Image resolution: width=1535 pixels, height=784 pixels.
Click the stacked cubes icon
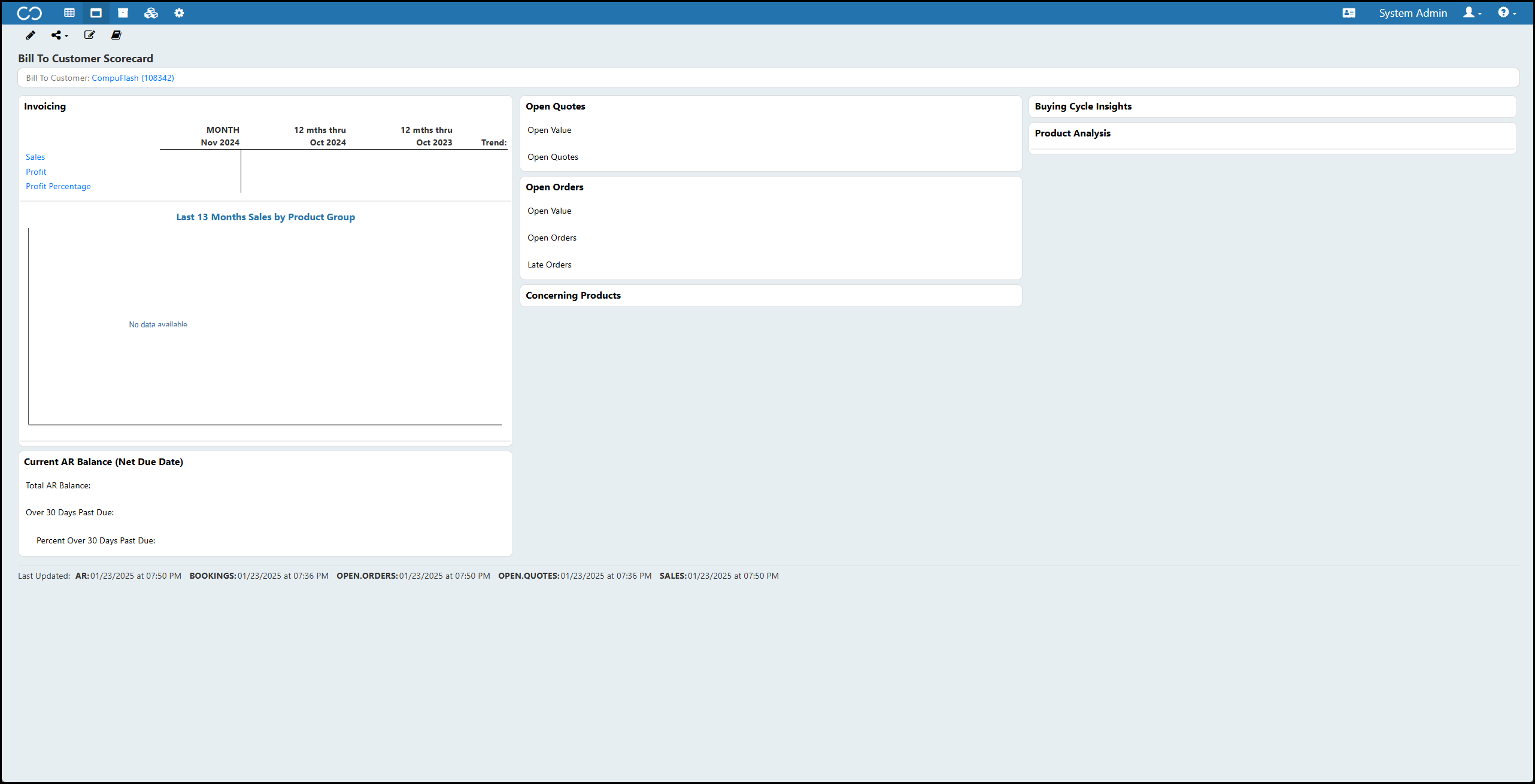point(151,13)
